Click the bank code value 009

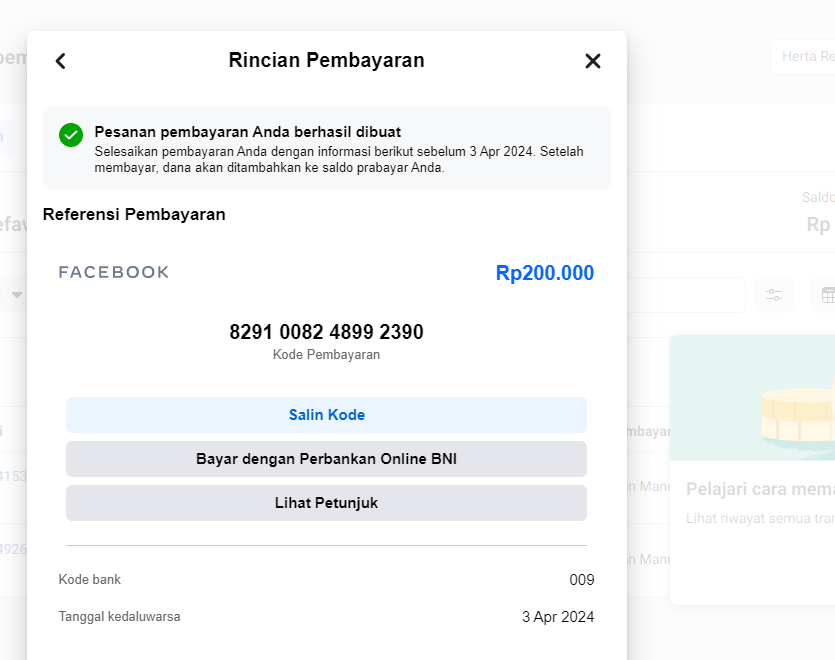click(582, 580)
